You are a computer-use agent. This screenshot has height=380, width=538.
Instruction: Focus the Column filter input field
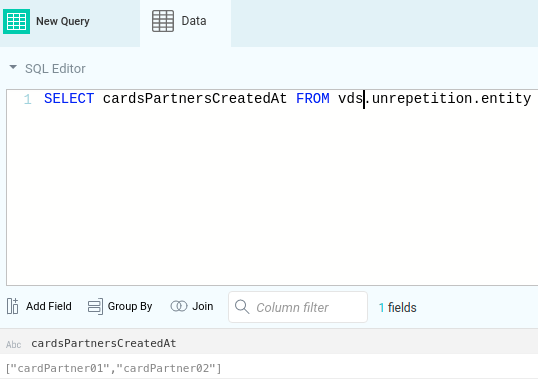298,307
